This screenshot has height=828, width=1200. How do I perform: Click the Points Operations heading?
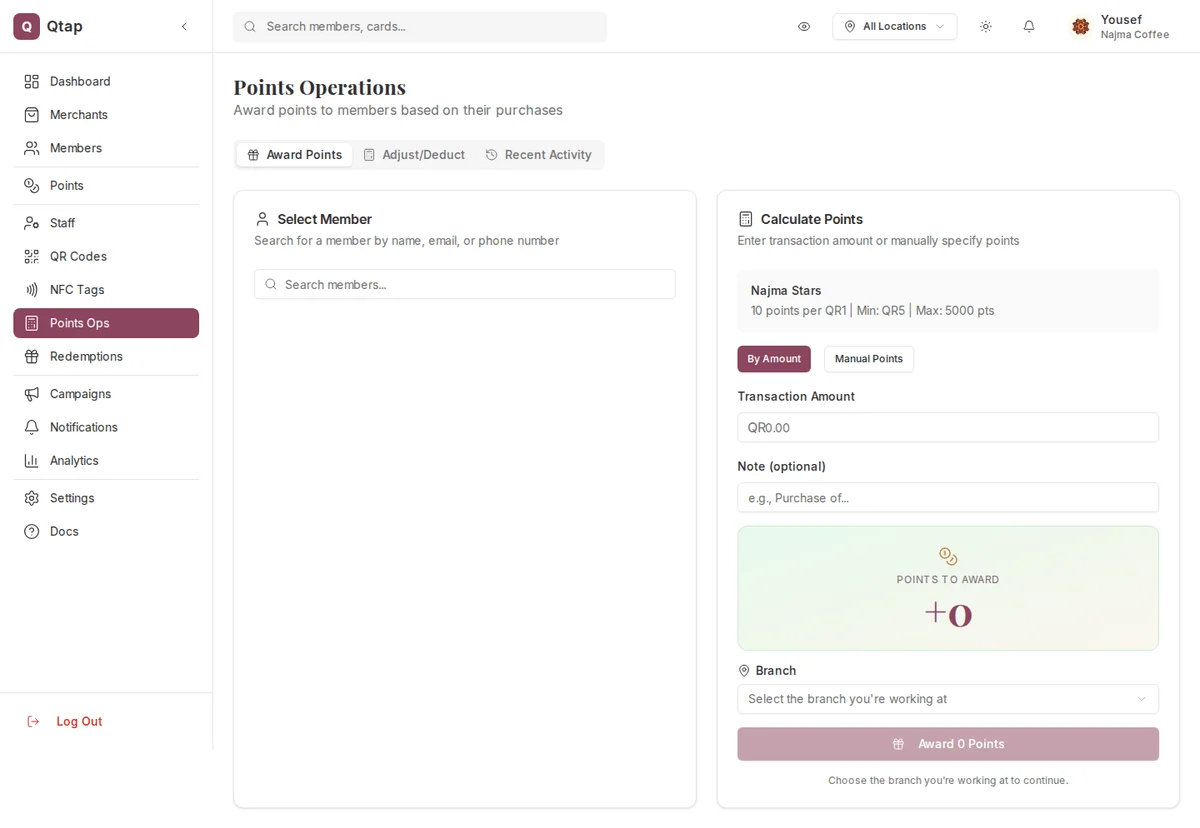(320, 87)
